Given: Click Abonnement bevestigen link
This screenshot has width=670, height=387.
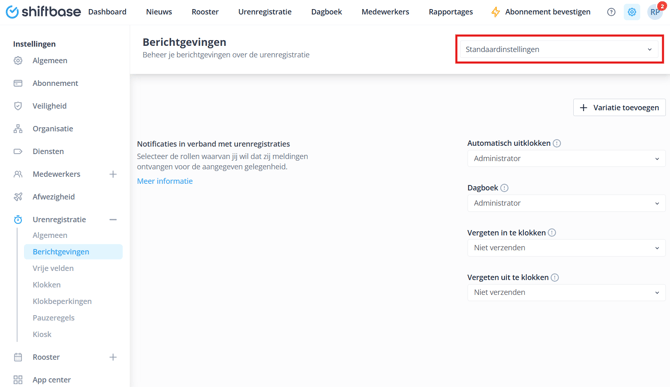Looking at the screenshot, I should (x=548, y=12).
